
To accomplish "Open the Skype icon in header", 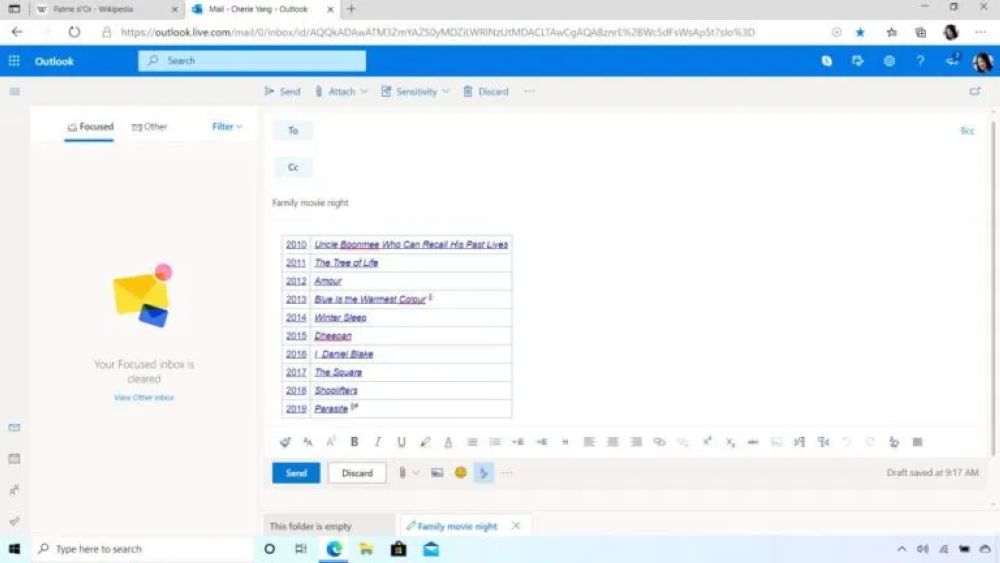I will coord(827,61).
